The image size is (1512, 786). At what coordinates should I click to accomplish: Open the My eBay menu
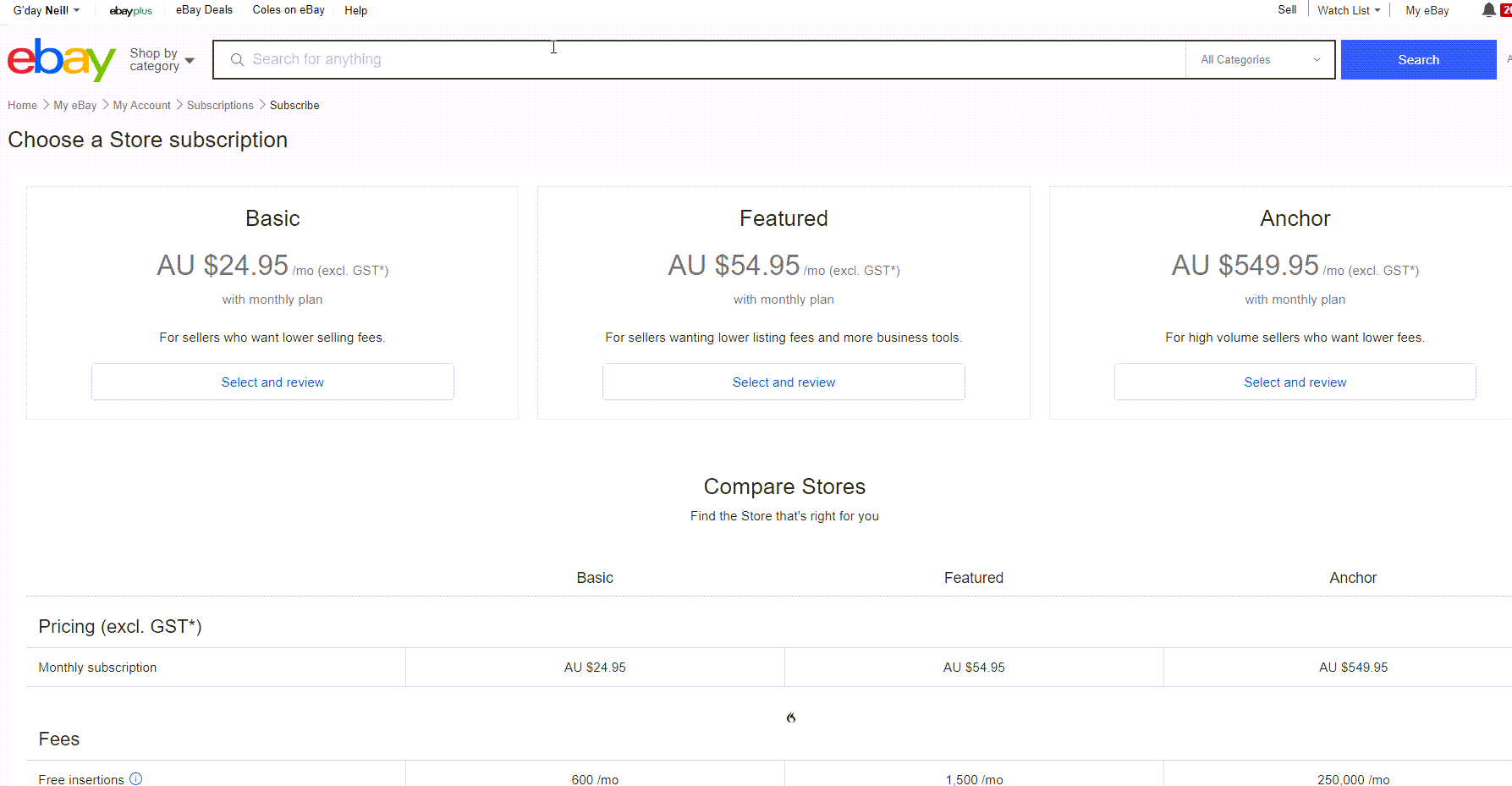click(1427, 10)
